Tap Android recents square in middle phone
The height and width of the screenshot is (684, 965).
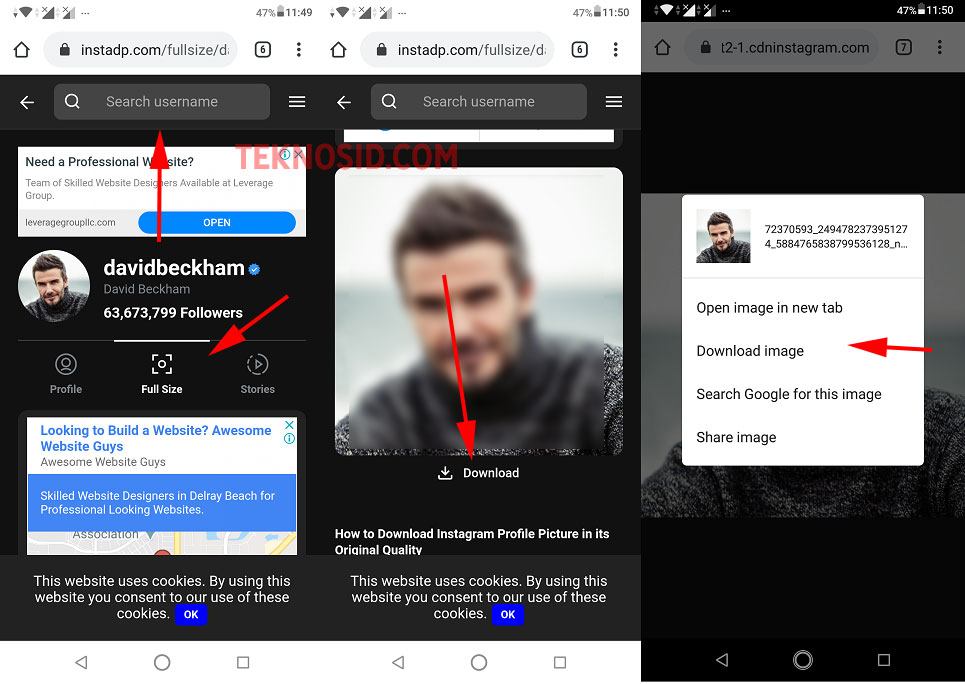[559, 662]
